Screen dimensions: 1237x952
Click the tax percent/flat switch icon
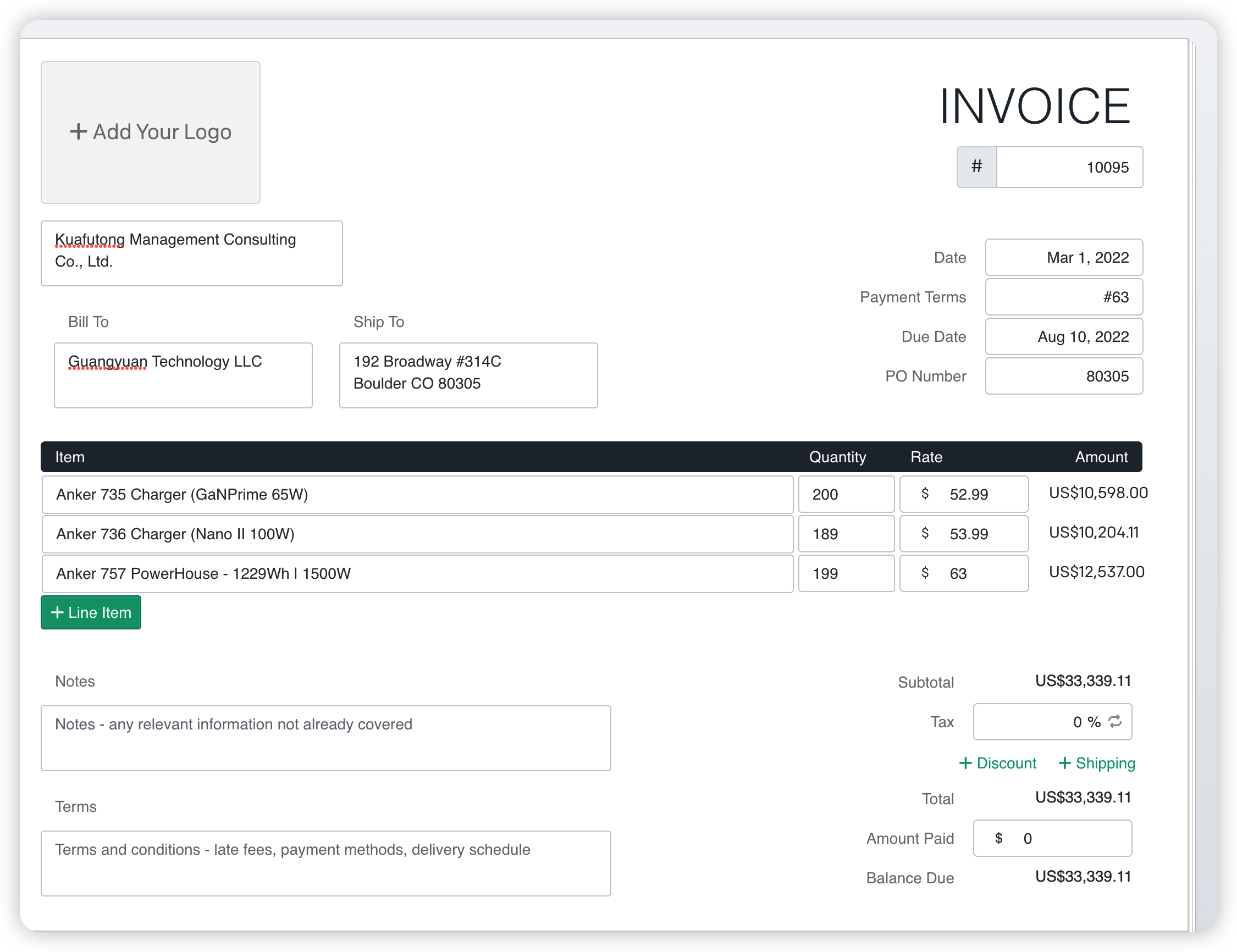tap(1114, 722)
